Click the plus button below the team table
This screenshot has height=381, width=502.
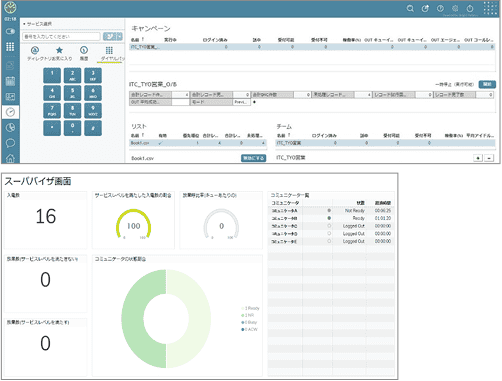point(478,158)
